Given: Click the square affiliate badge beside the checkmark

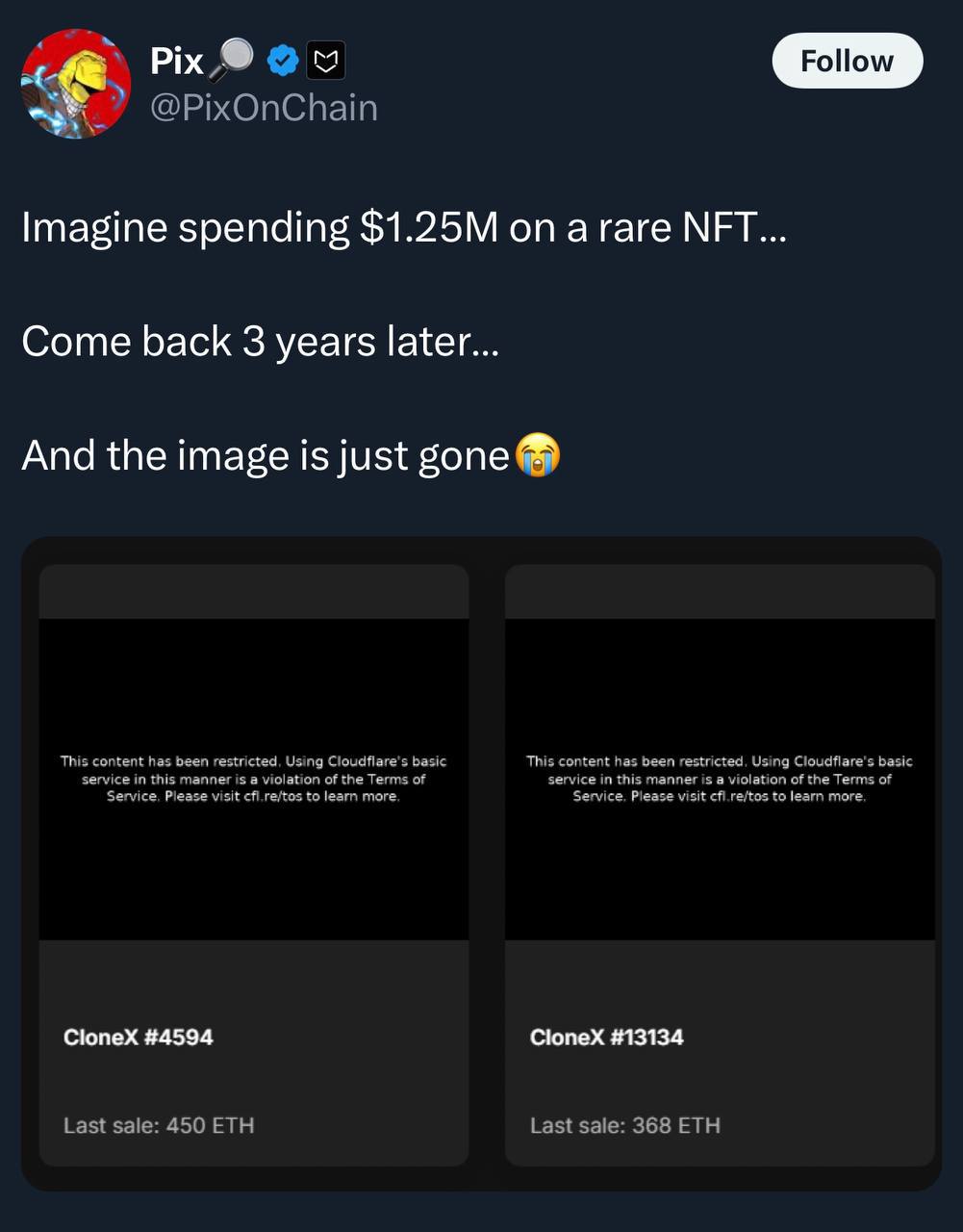Looking at the screenshot, I should [x=326, y=62].
